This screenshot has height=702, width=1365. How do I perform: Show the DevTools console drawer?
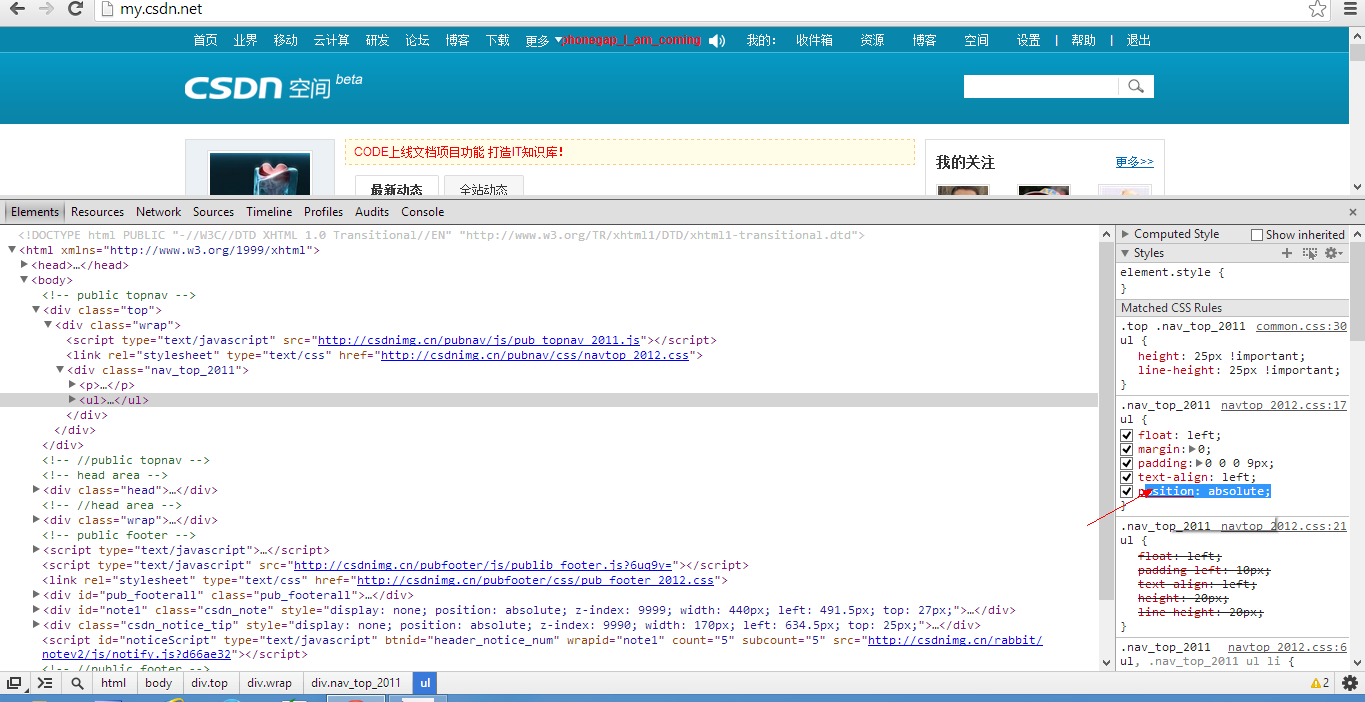click(x=45, y=683)
